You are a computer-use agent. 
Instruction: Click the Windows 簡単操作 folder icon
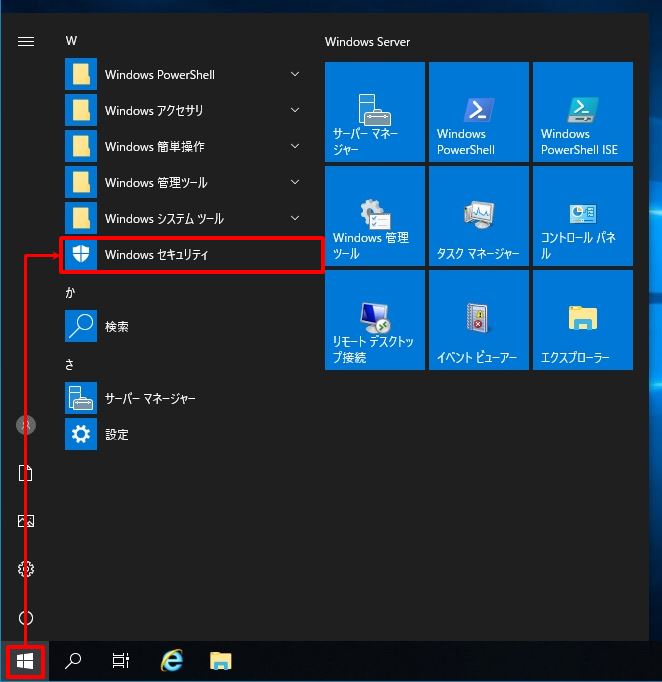[81, 146]
